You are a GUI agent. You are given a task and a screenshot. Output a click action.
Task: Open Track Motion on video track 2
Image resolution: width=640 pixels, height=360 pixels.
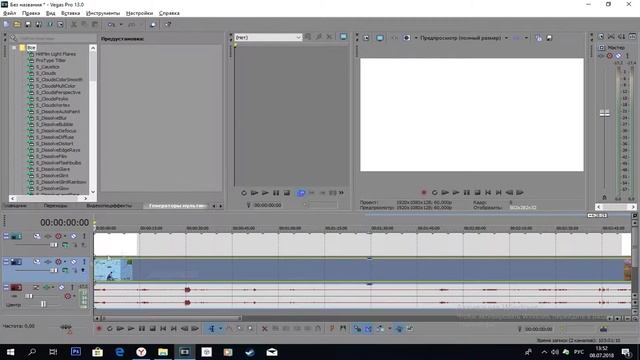coord(37,262)
